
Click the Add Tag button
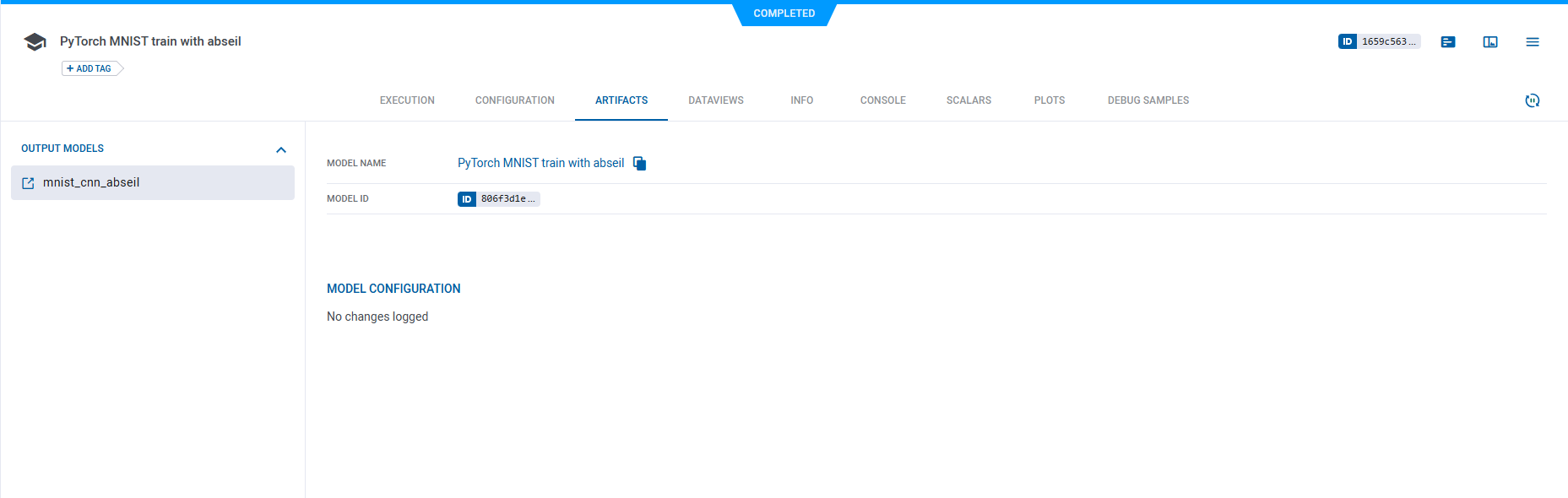[x=90, y=68]
